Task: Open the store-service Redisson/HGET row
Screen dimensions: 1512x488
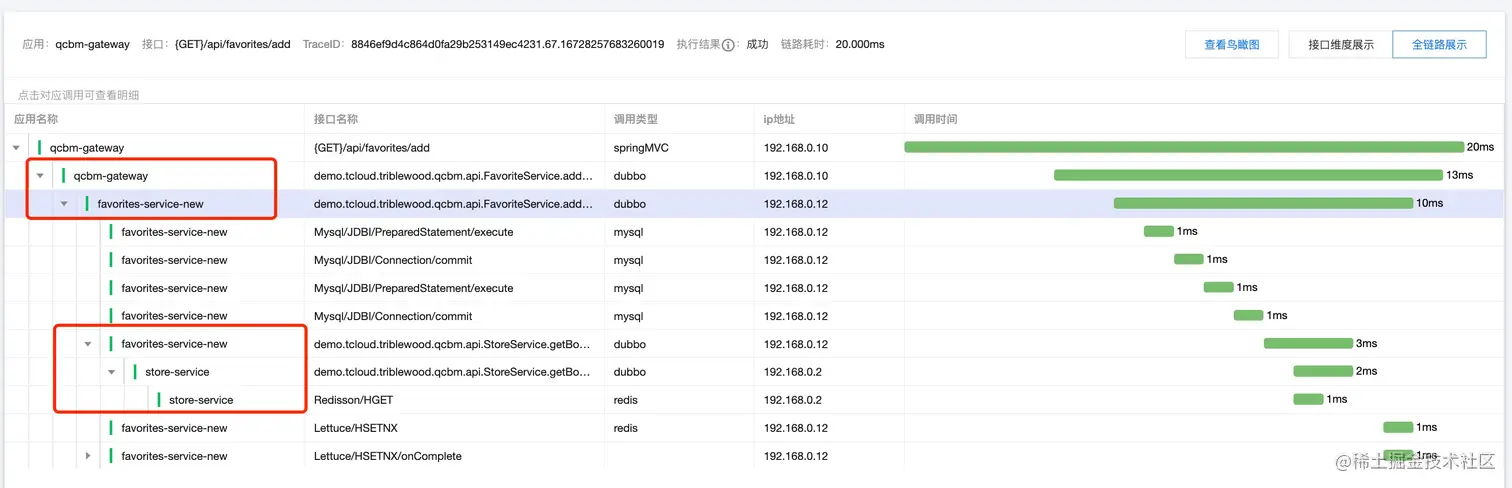Action: (x=201, y=400)
